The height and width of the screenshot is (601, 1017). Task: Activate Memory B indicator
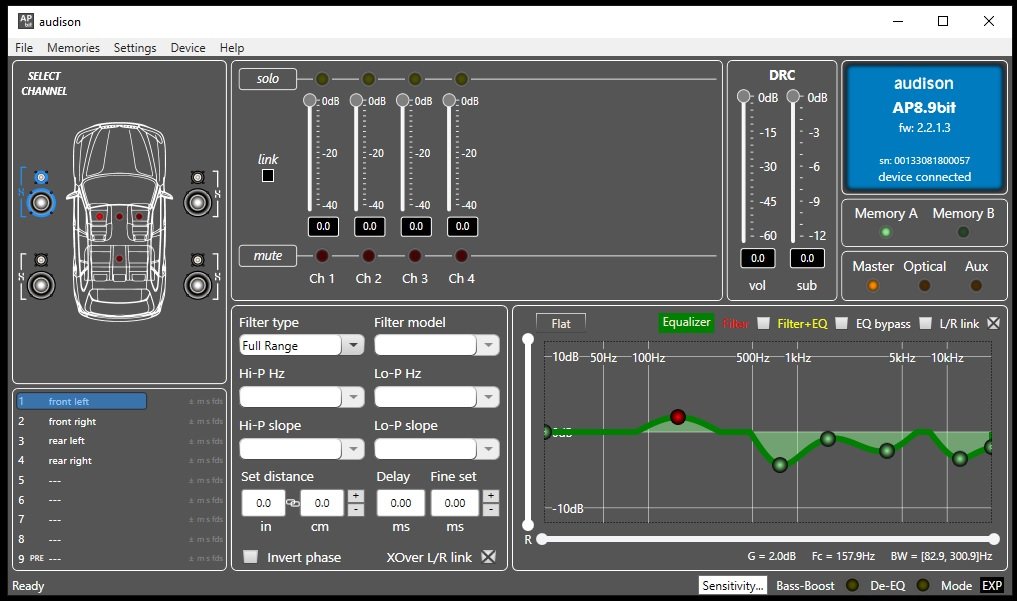click(x=963, y=232)
